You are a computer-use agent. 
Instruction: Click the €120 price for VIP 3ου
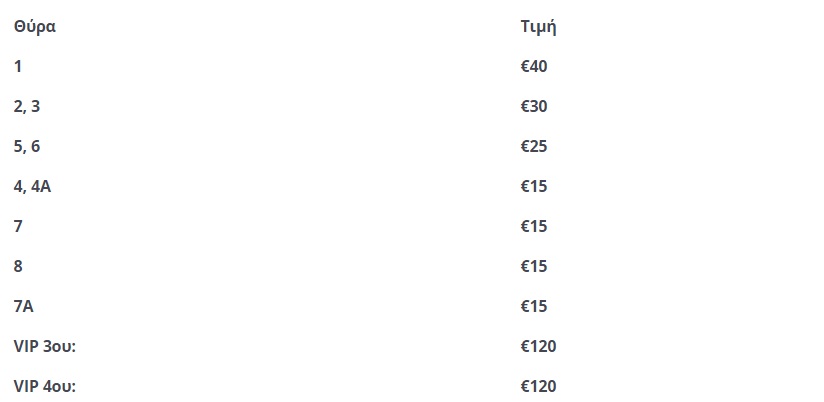point(538,347)
